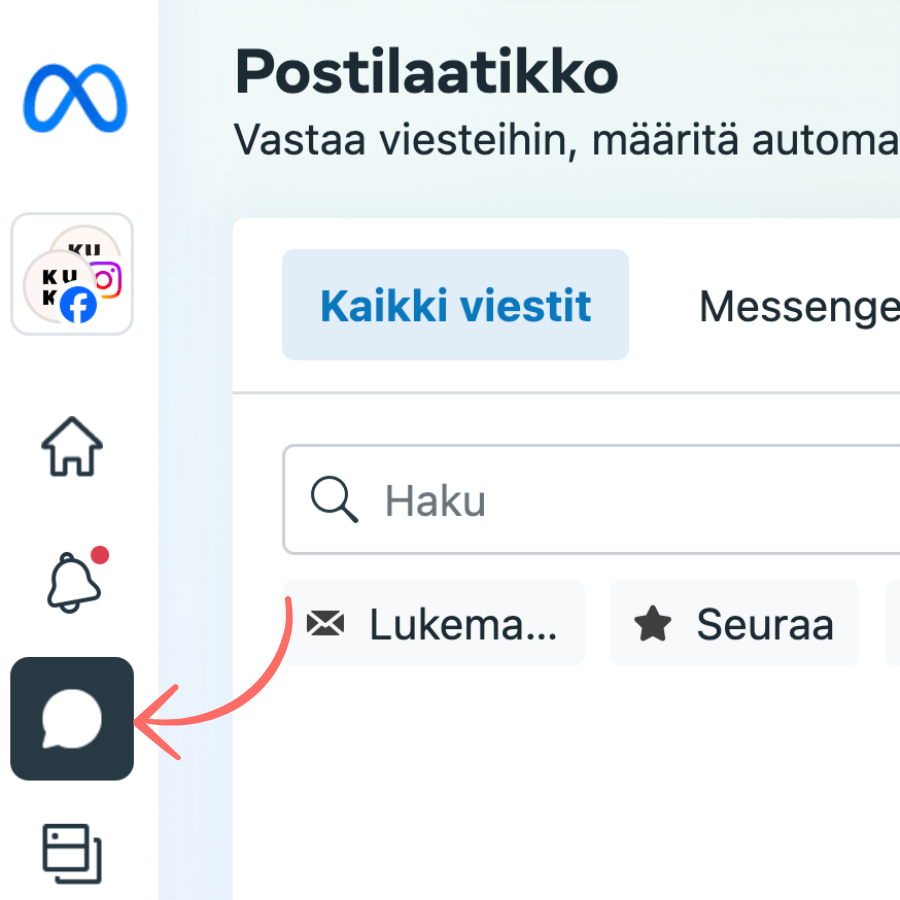Viewport: 900px width, 900px height.
Task: Click the Postilaatikko page heading
Action: pos(426,72)
